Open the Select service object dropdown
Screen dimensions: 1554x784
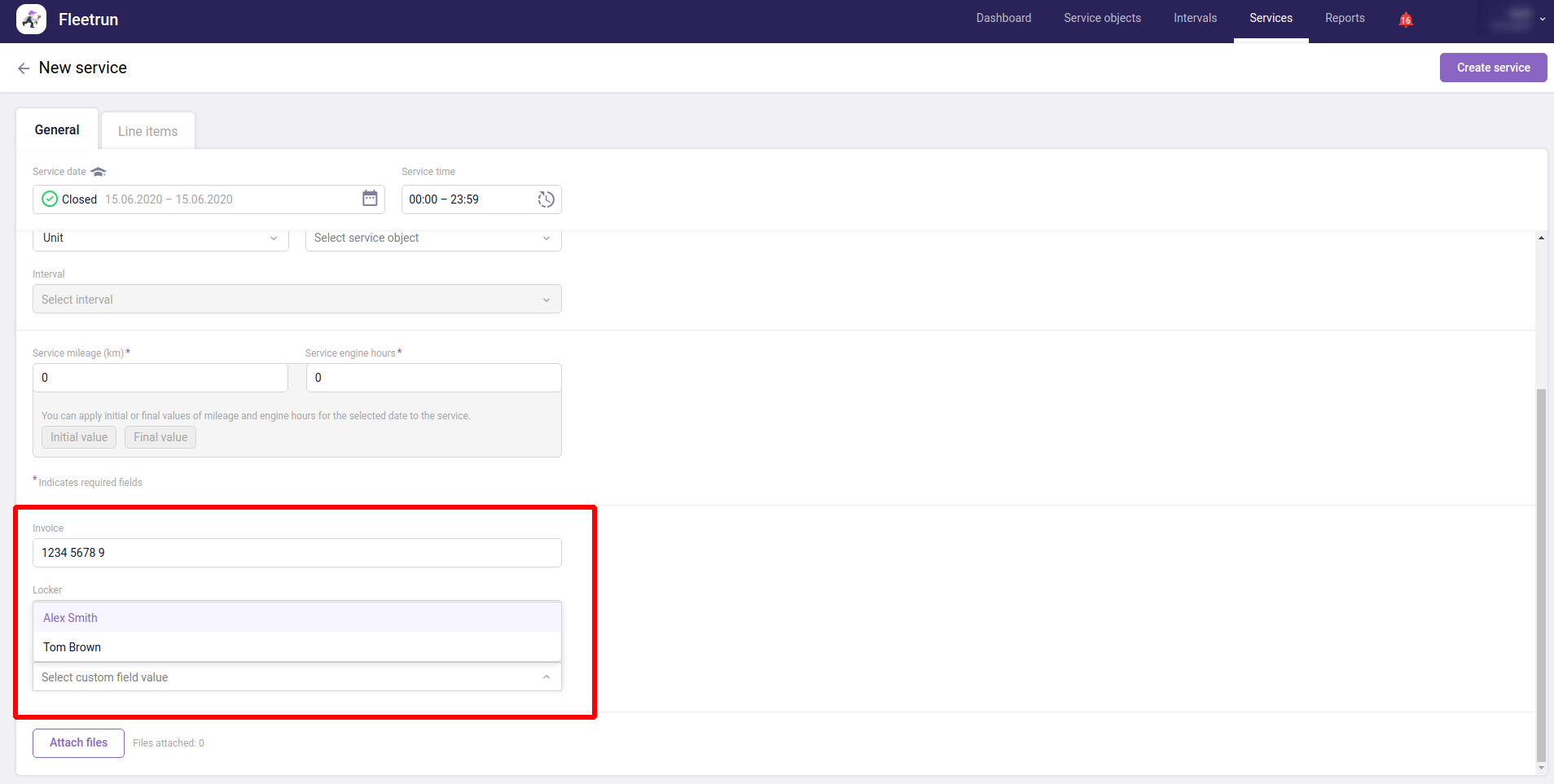point(432,239)
